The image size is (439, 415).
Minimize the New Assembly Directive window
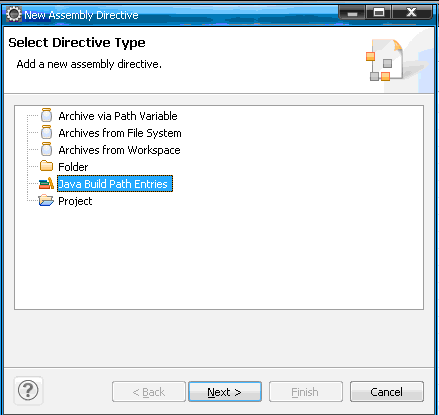click(x=352, y=12)
